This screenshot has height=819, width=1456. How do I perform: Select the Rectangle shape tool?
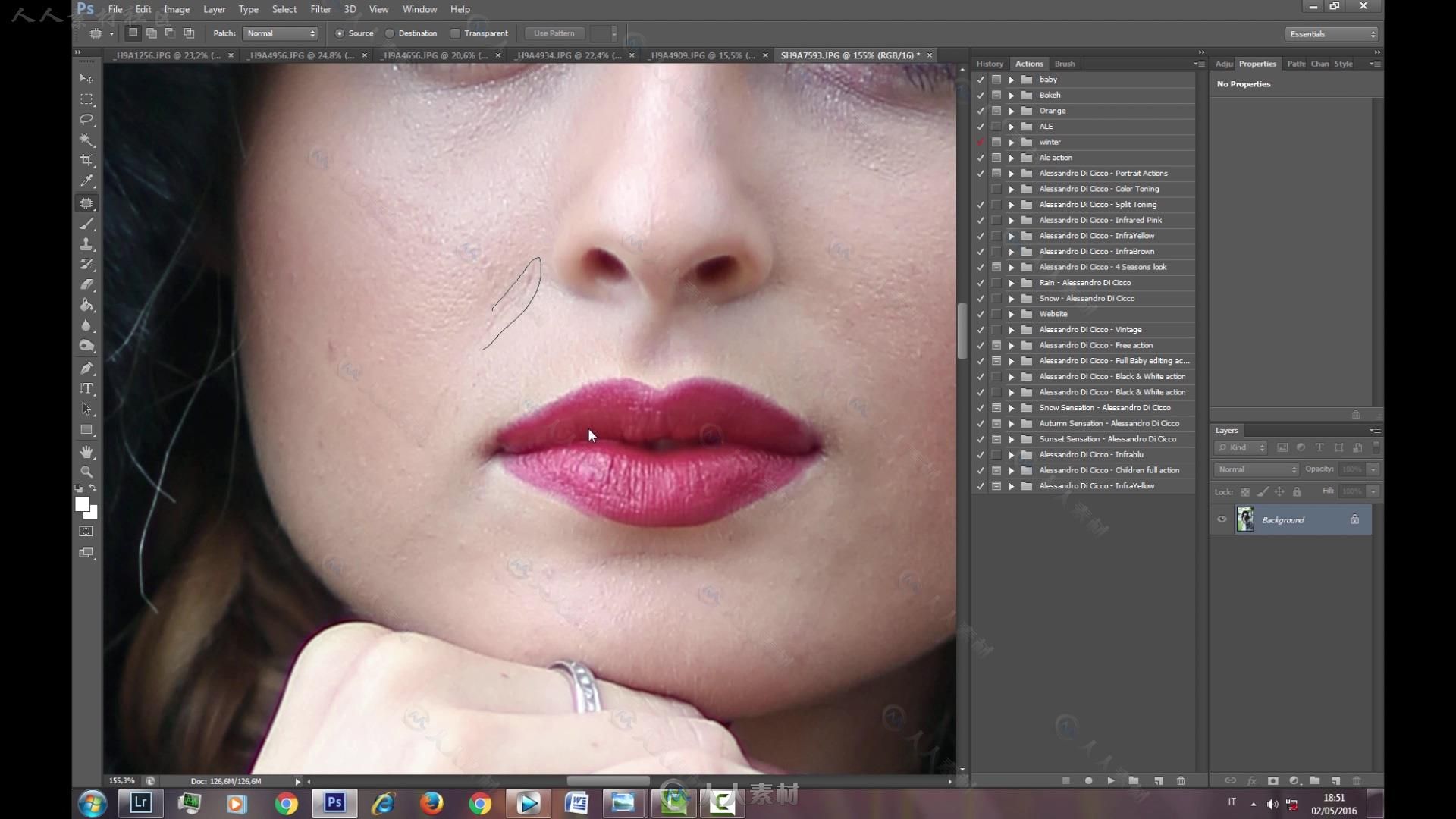[x=86, y=430]
